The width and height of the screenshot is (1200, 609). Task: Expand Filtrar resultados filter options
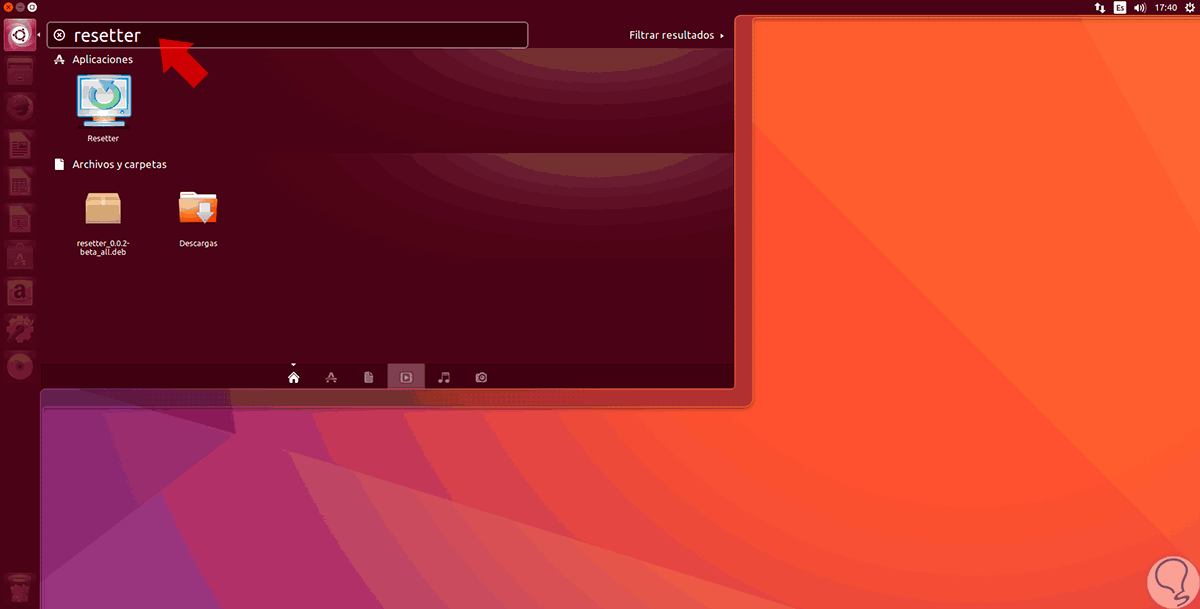pos(676,35)
